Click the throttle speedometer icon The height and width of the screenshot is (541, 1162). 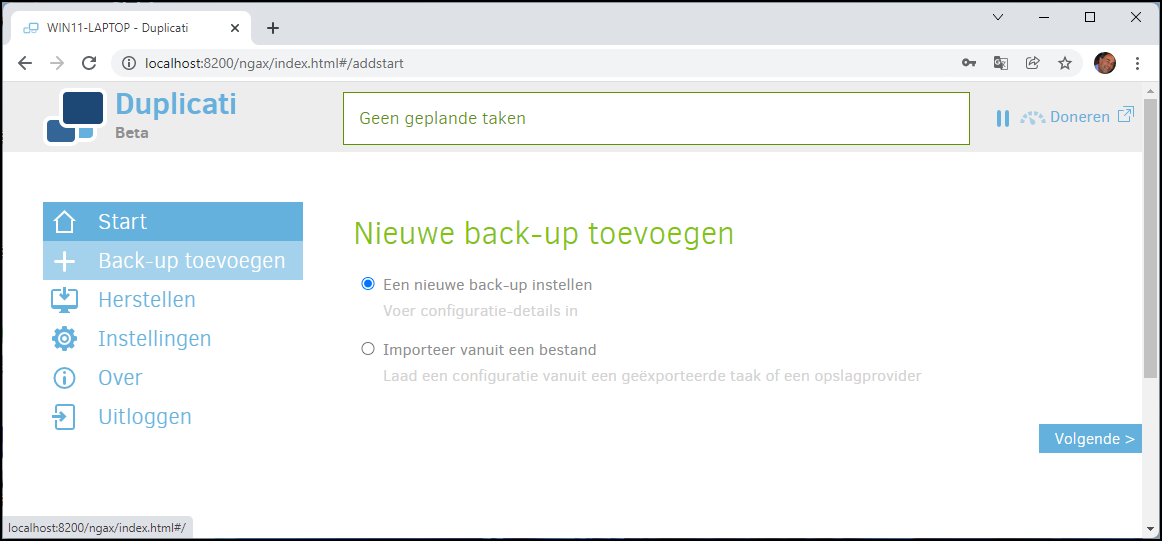[x=1032, y=117]
